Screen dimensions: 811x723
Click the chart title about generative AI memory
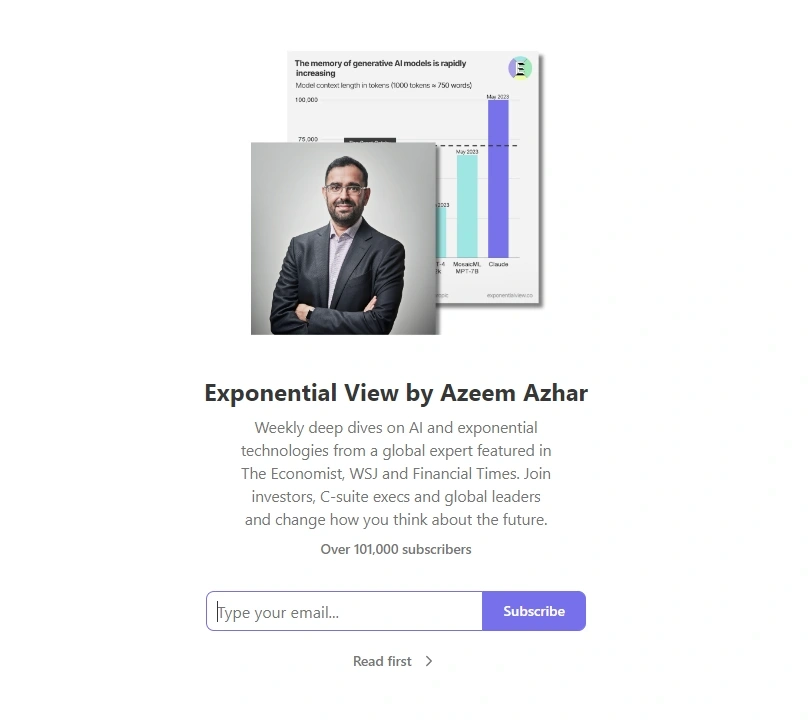380,68
